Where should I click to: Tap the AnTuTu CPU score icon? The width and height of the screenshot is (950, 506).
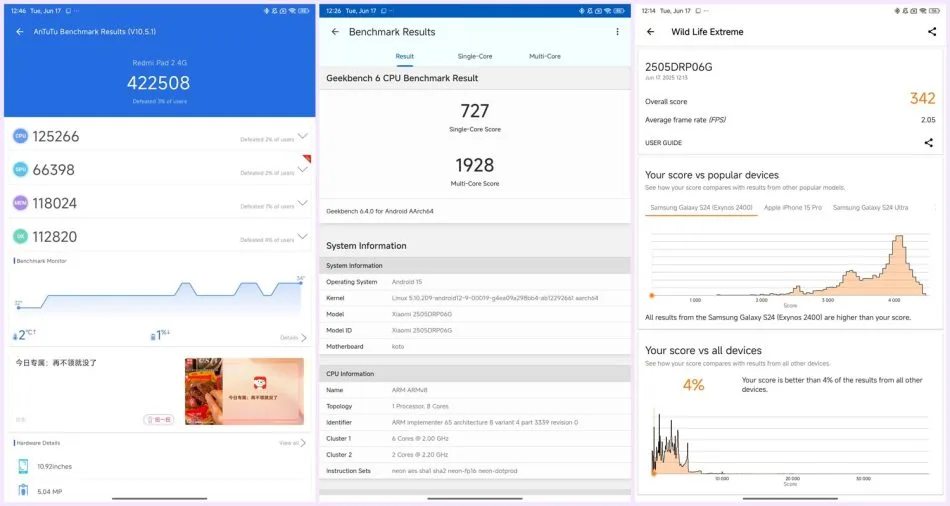point(21,136)
